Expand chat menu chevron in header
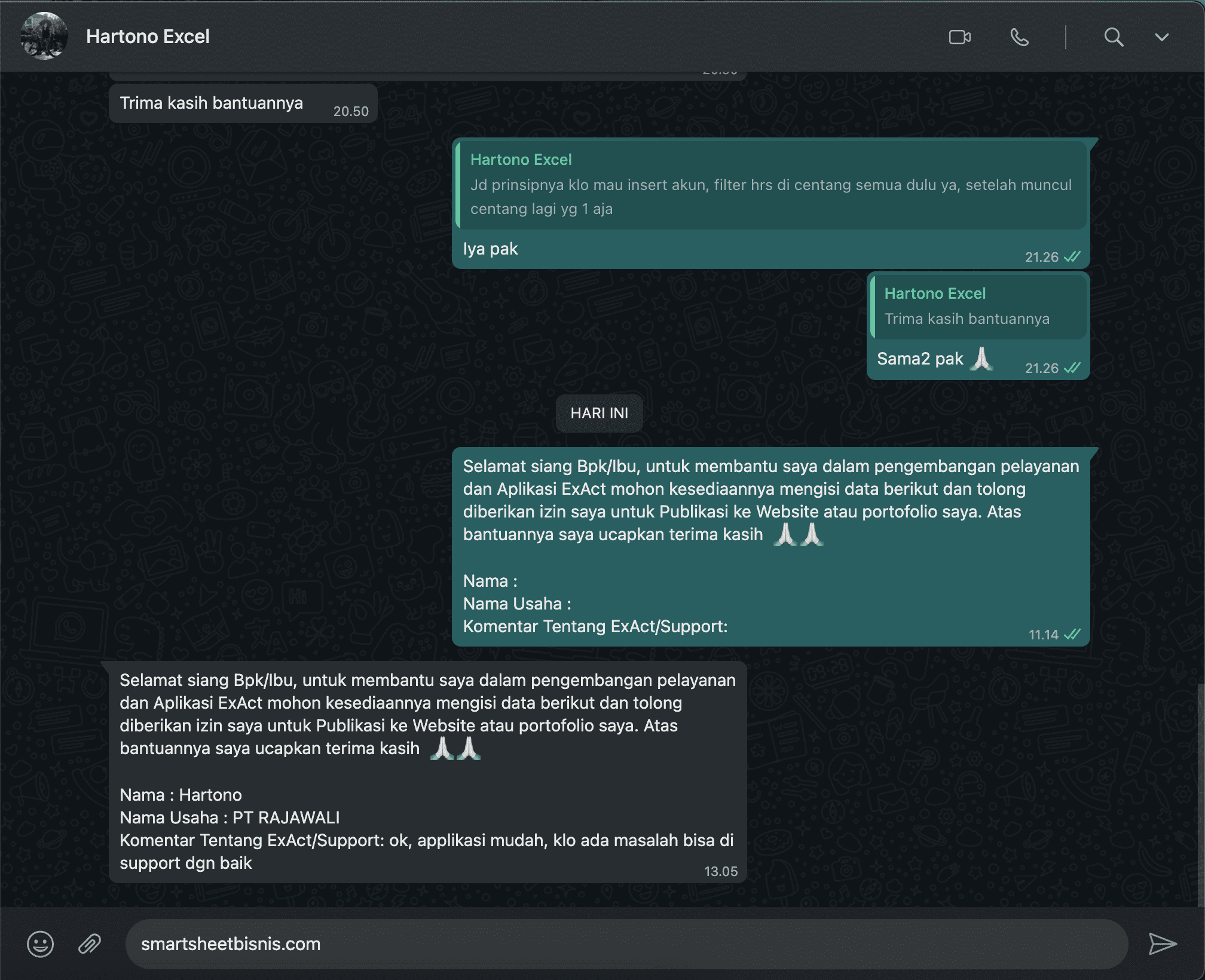The height and width of the screenshot is (980, 1205). [1161, 37]
